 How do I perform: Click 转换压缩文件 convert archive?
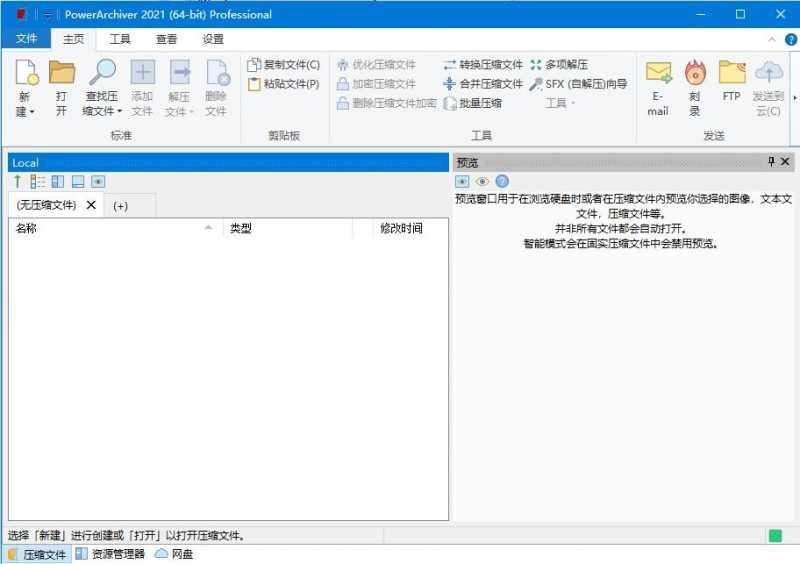(x=483, y=65)
